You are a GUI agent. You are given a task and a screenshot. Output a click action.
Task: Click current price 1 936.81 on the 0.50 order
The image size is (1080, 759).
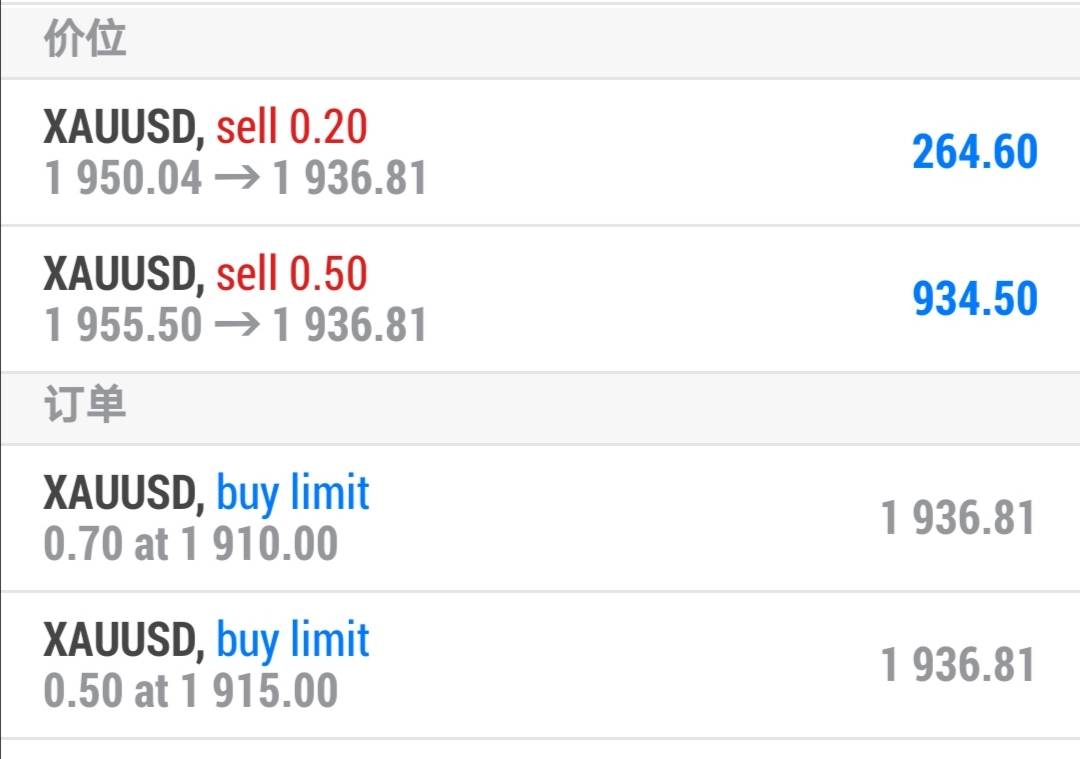(x=958, y=666)
